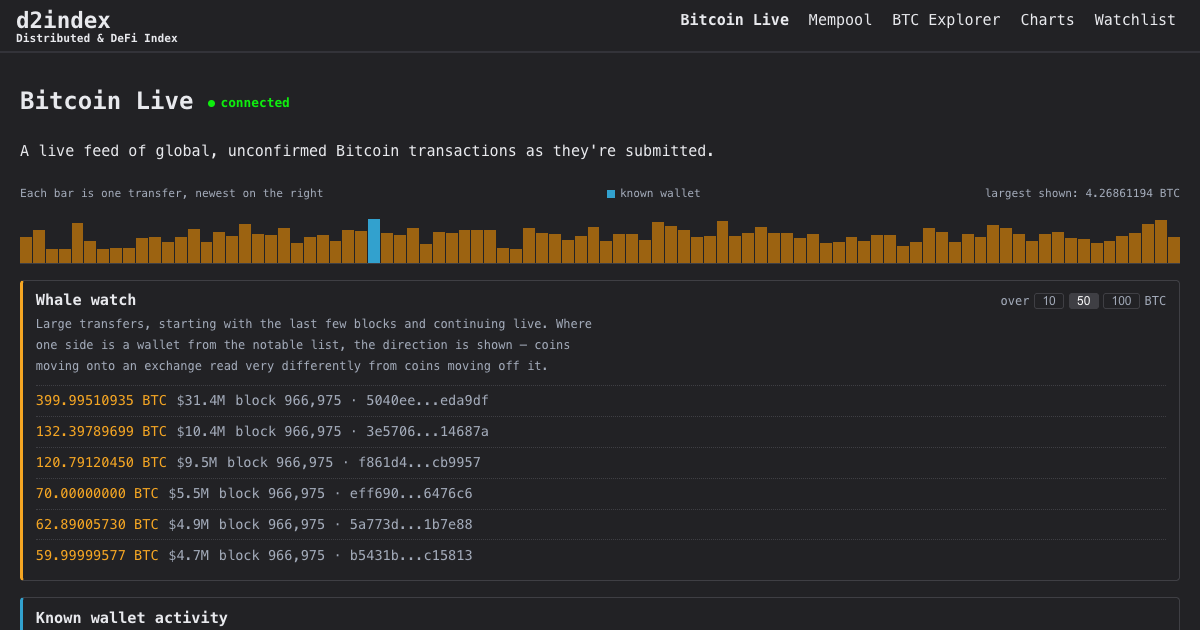Image resolution: width=1200 pixels, height=630 pixels.
Task: Open transaction 5040ee...eda9df
Action: coord(427,401)
